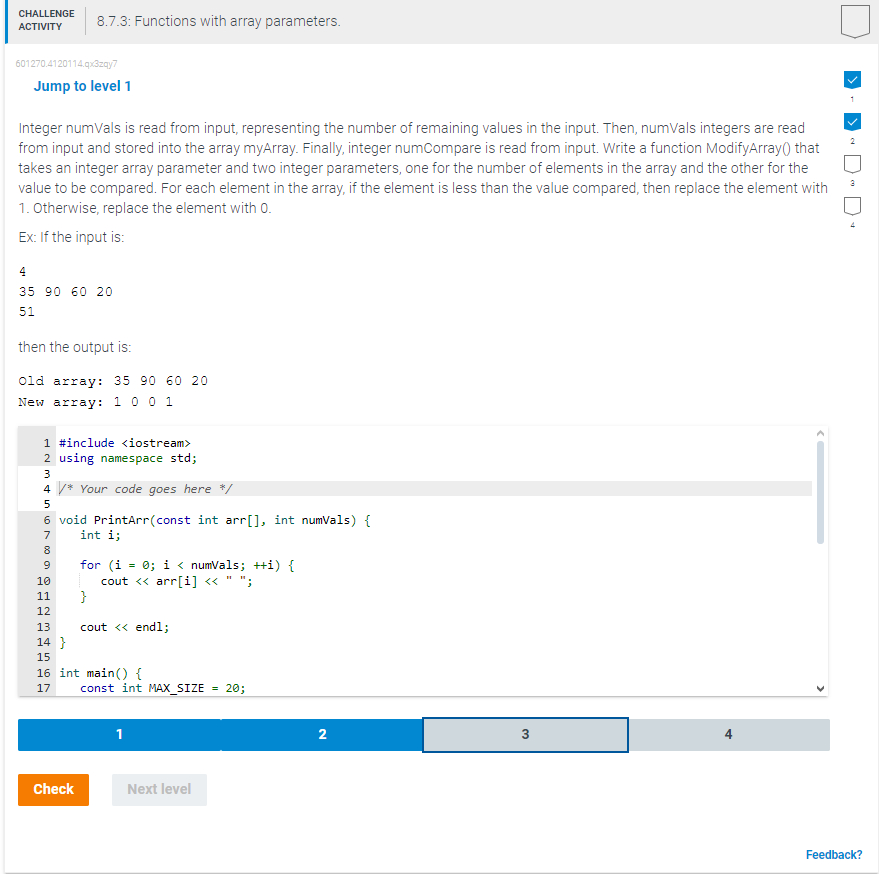The width and height of the screenshot is (879, 874).
Task: Click the 'for (i = 0; i < numVals; ++i)' line
Action: [x=187, y=565]
